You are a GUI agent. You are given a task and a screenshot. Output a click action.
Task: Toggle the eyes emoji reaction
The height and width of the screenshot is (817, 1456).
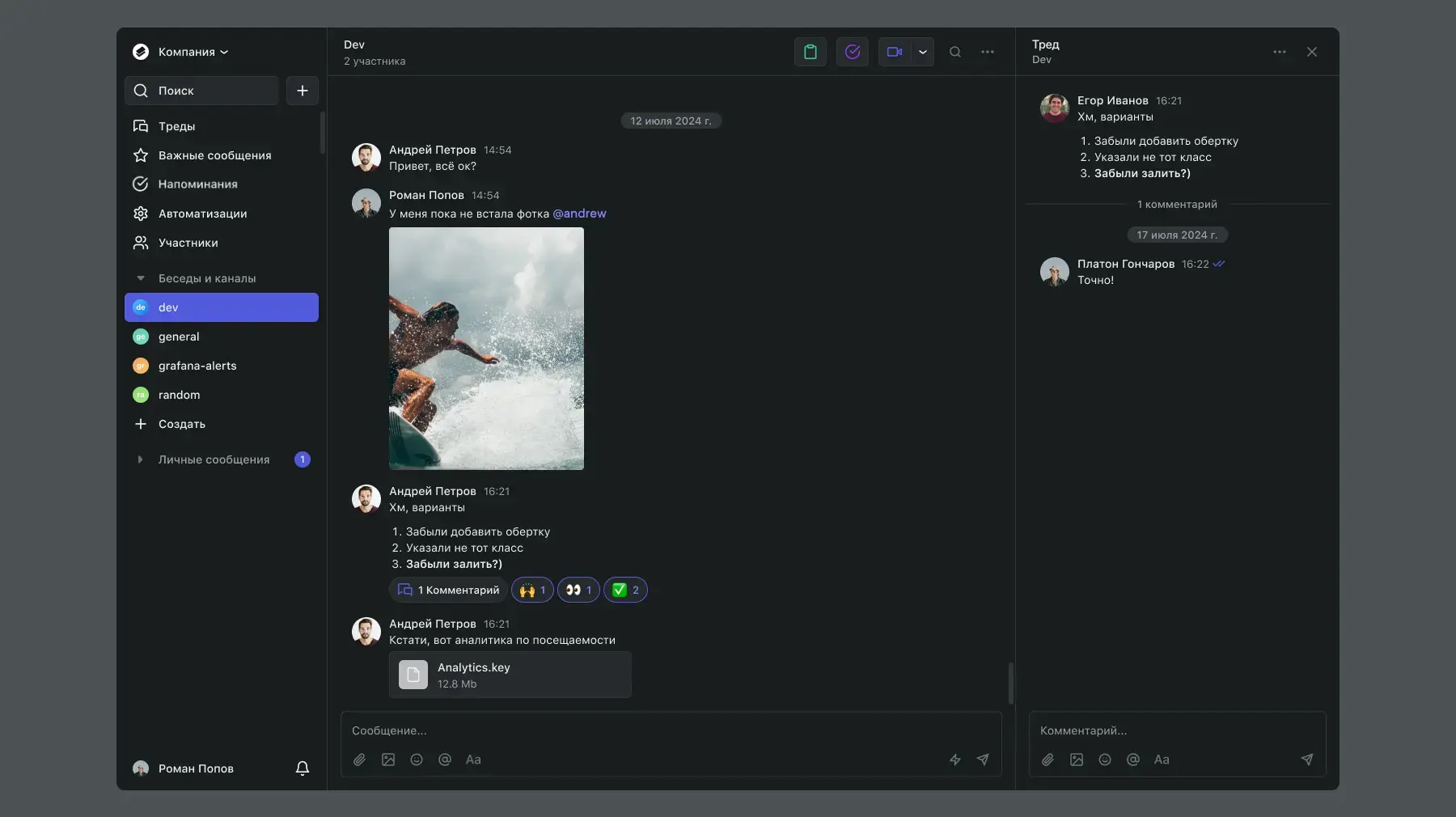click(578, 591)
